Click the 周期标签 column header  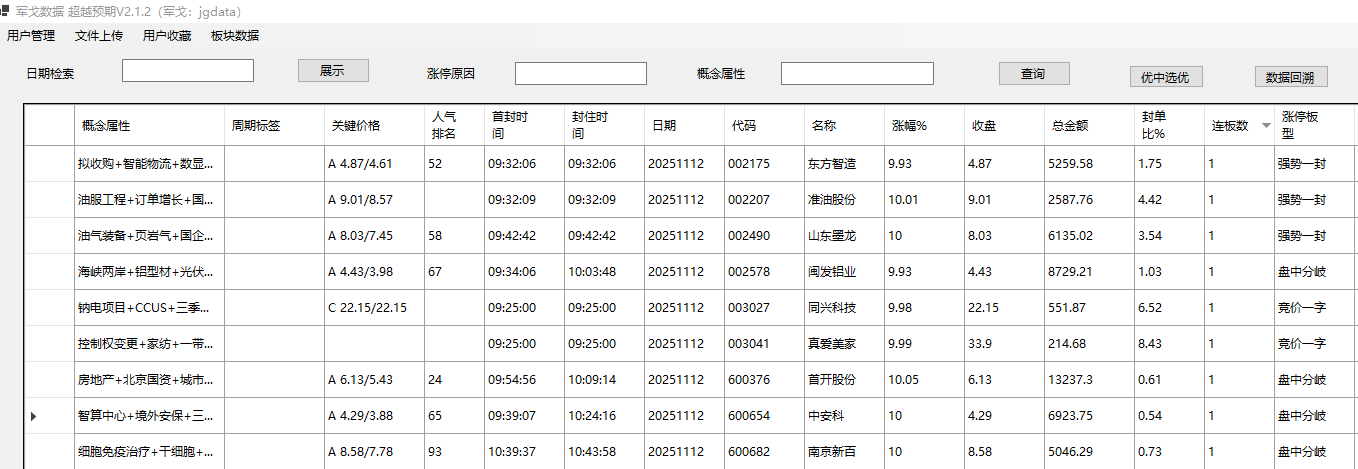pyautogui.click(x=274, y=126)
